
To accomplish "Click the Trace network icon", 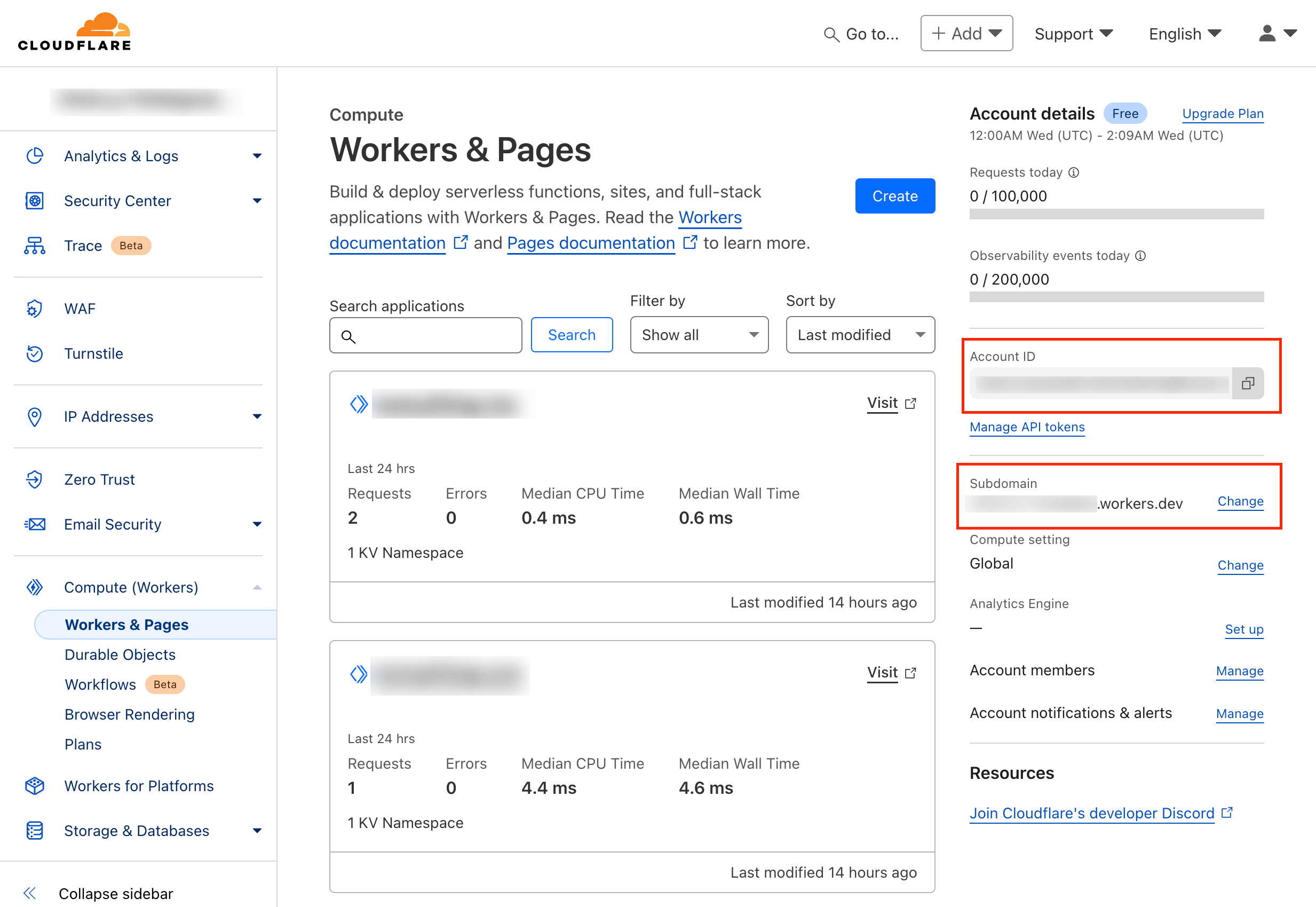I will point(35,246).
